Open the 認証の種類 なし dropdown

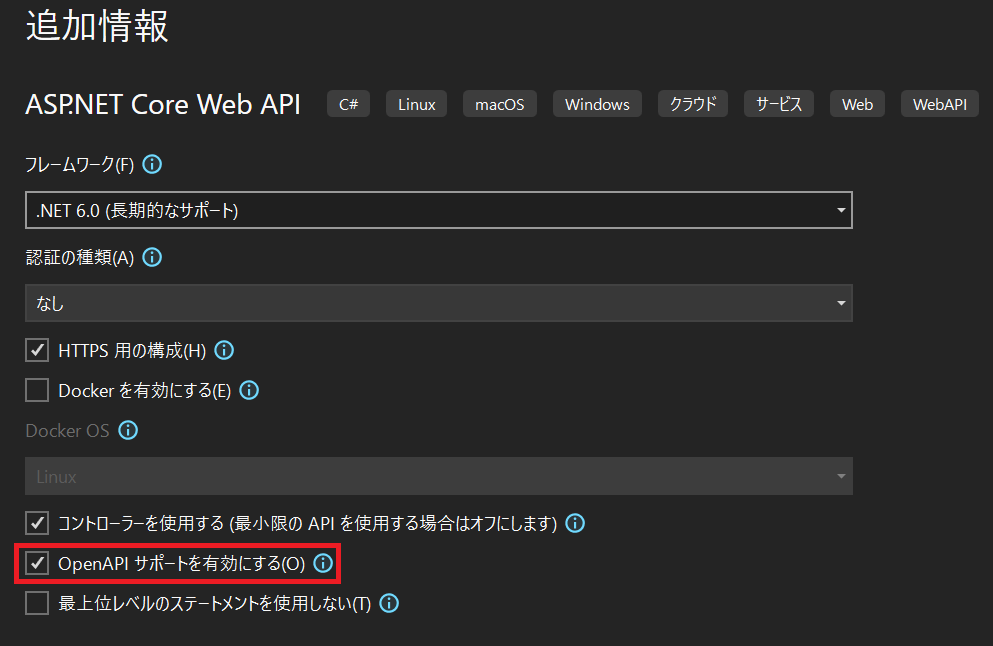(439, 303)
